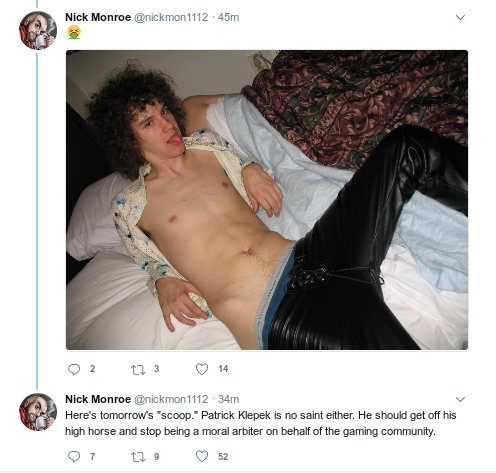496x473 pixels.
Task: Reply to the tweet about tomorrow's scoop
Action: point(74,456)
